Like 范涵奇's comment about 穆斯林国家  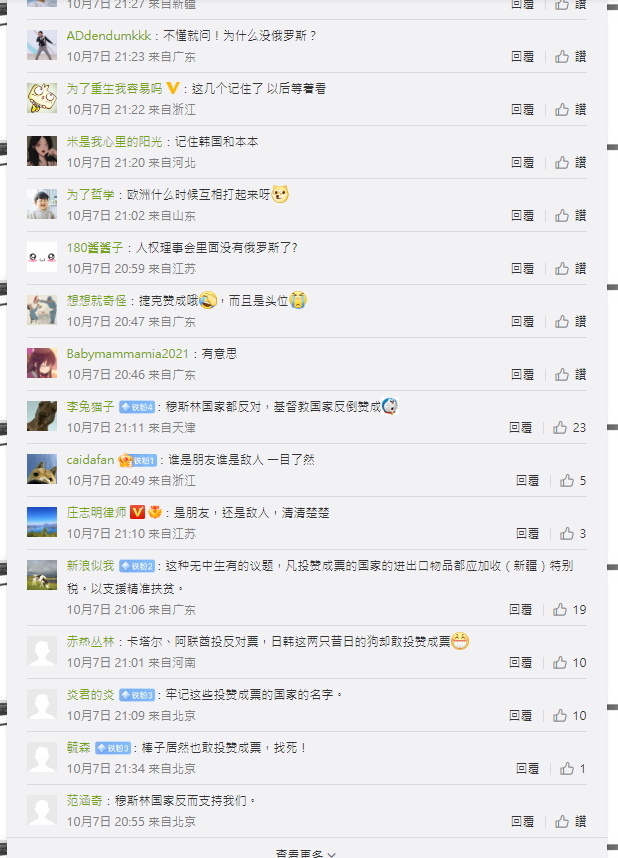click(x=562, y=821)
